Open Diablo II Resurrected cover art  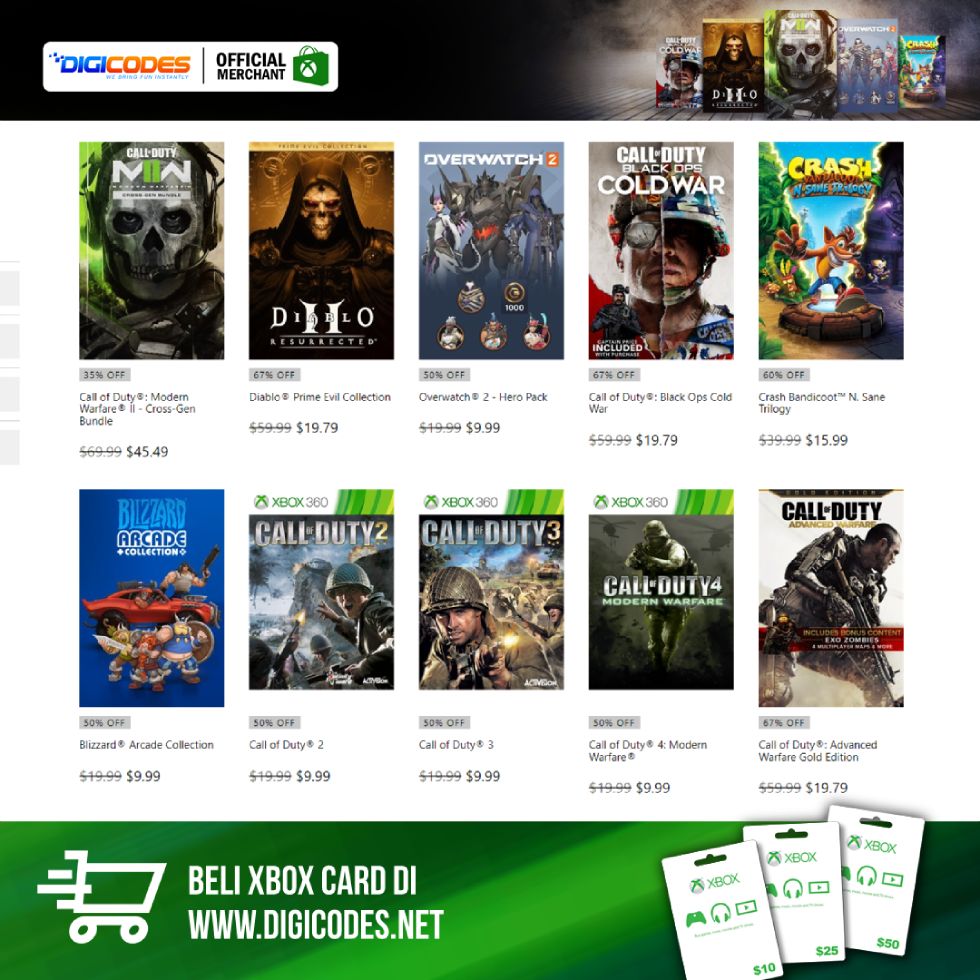pos(321,251)
